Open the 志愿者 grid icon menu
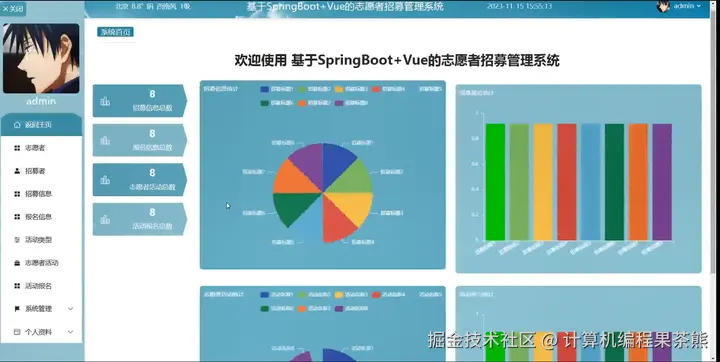 tap(17, 148)
